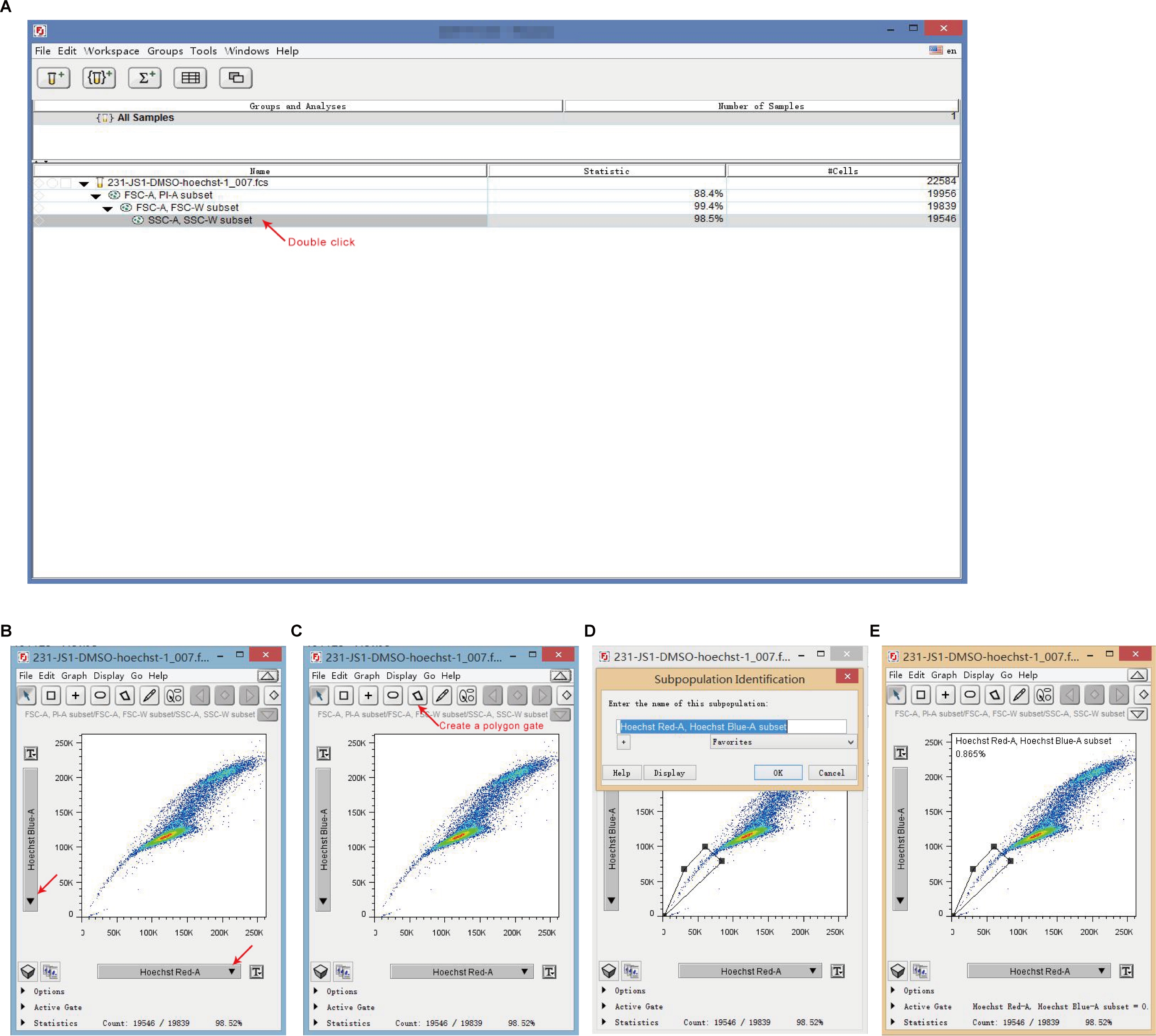The width and height of the screenshot is (1156, 1036).
Task: Select the SSC-A, SSC-W subset row
Action: 200,220
